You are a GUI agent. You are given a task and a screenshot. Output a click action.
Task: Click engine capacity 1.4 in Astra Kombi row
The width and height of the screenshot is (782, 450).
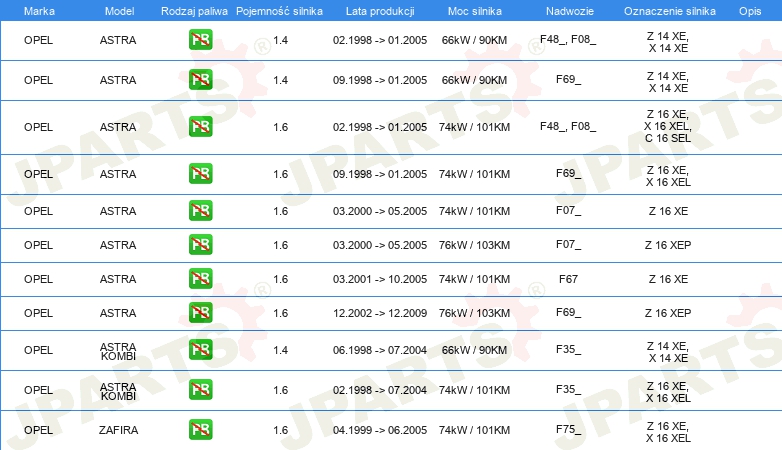click(x=280, y=350)
